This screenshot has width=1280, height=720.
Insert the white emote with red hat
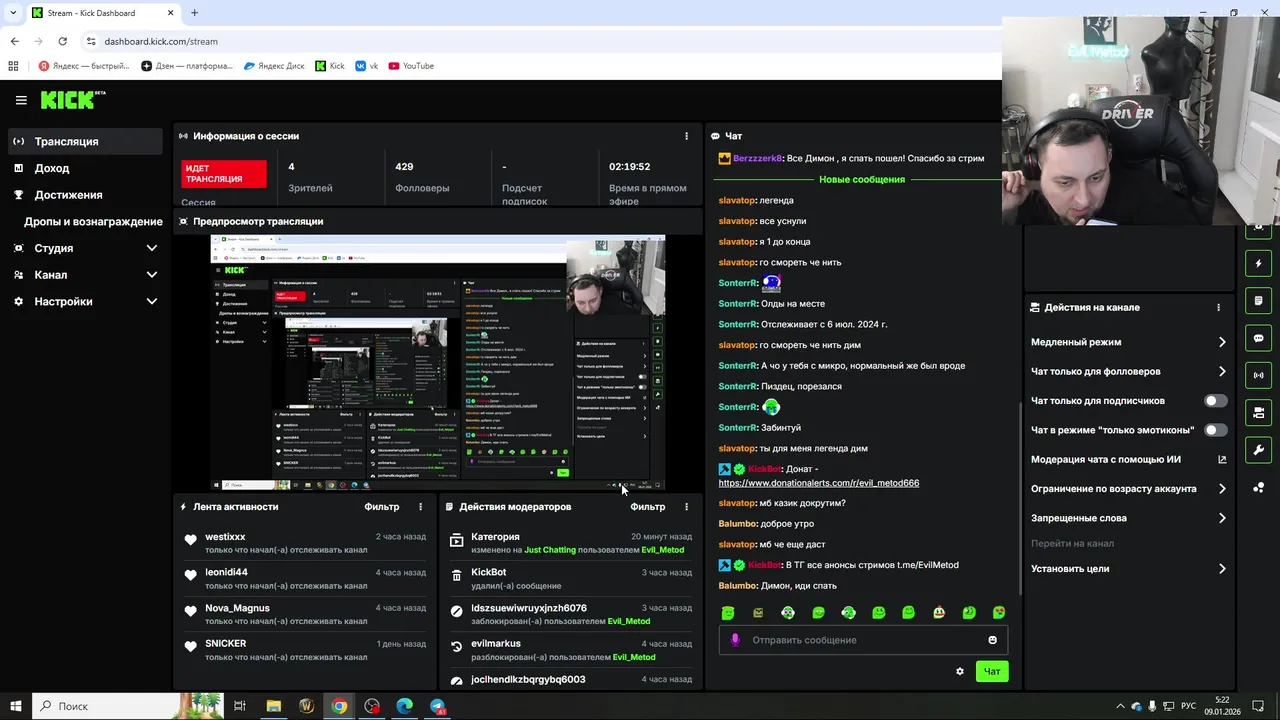pyautogui.click(x=939, y=612)
